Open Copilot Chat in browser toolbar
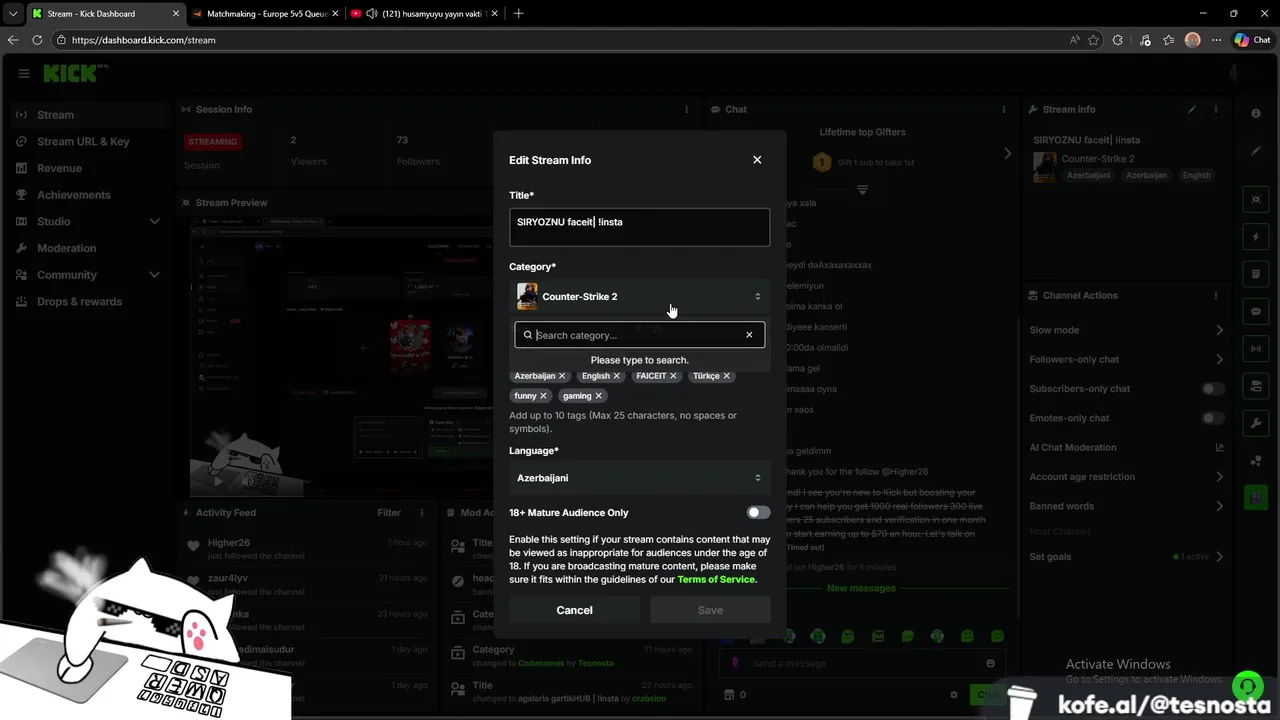 point(1252,40)
